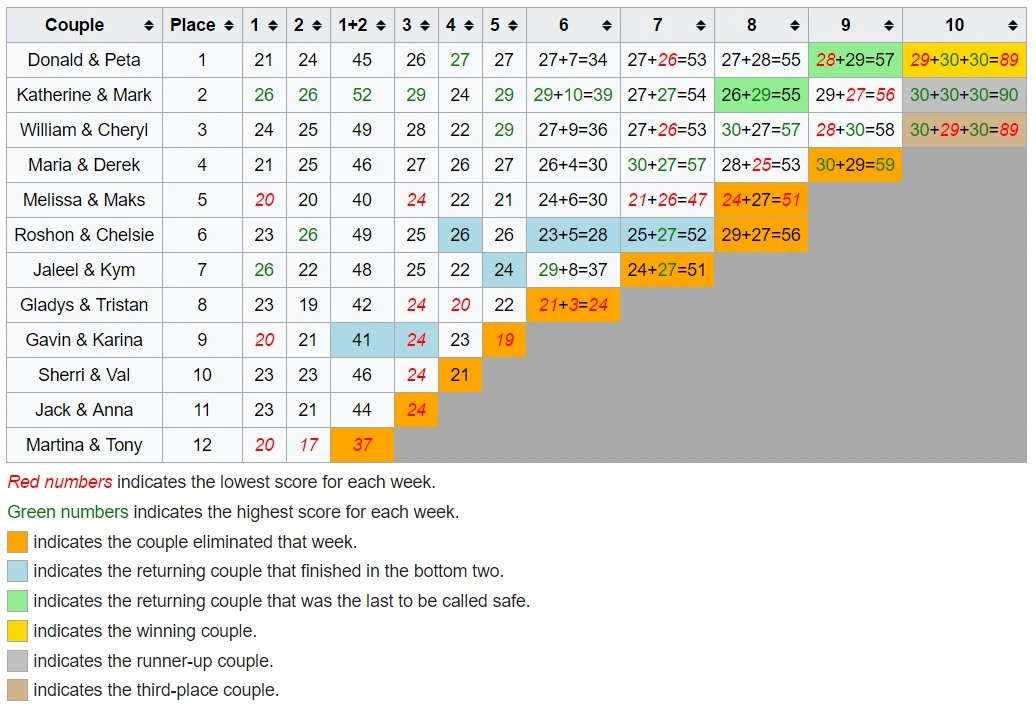Click the orange eliminated-couple legend swatch
The height and width of the screenshot is (709, 1036).
[x=17, y=542]
